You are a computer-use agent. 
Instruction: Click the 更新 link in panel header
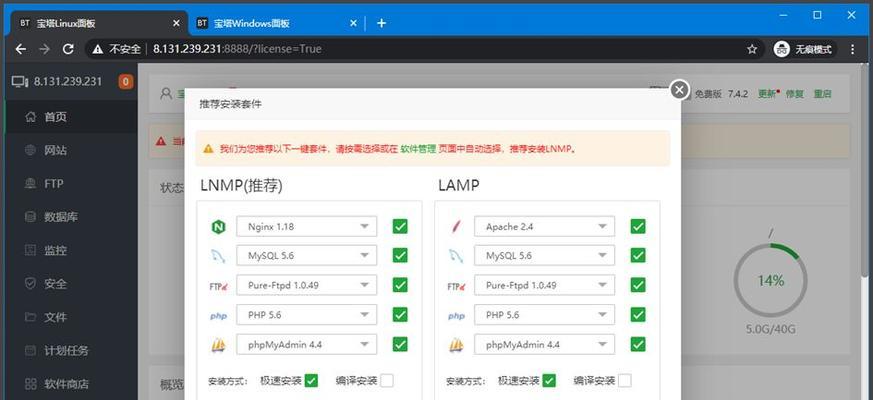tap(767, 94)
